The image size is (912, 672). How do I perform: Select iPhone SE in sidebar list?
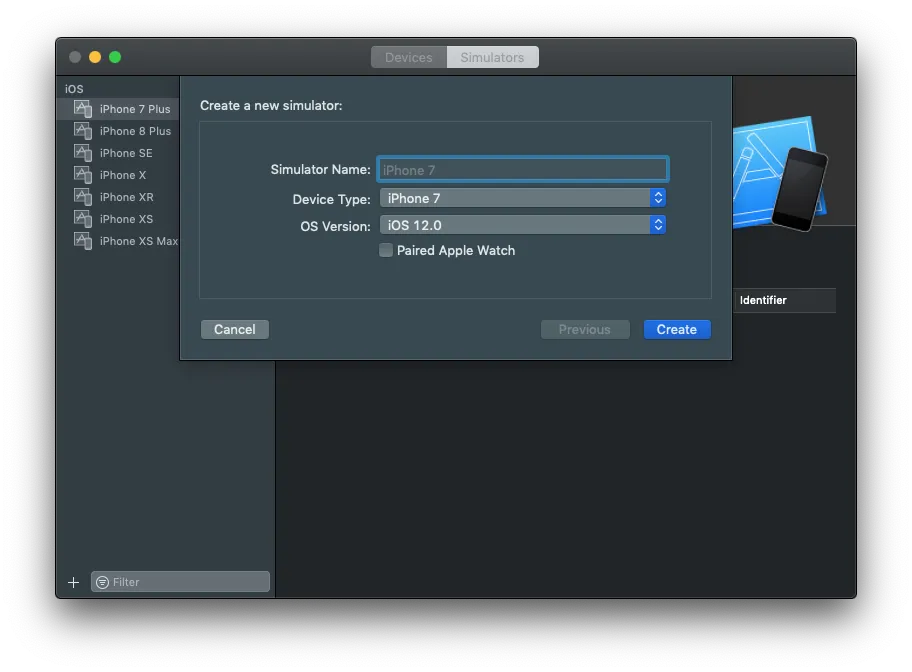(118, 153)
